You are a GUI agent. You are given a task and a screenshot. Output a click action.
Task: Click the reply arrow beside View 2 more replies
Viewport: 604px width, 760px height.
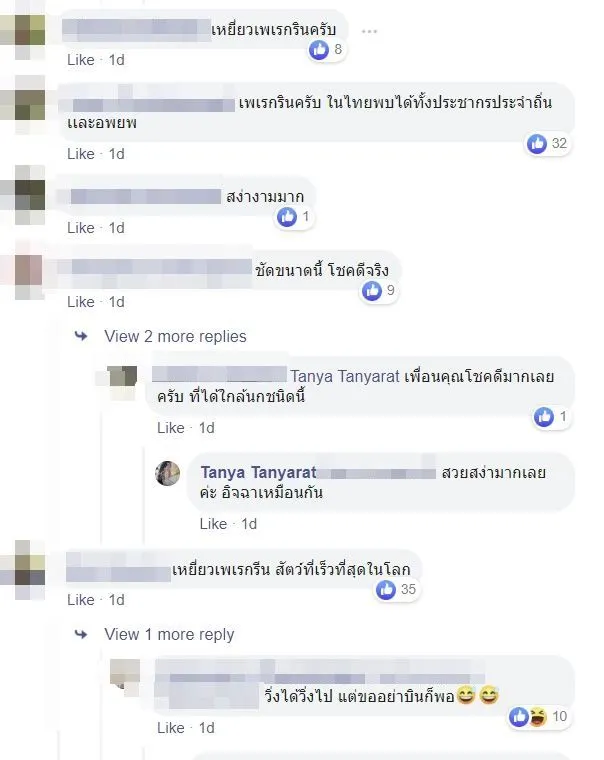[81, 336]
